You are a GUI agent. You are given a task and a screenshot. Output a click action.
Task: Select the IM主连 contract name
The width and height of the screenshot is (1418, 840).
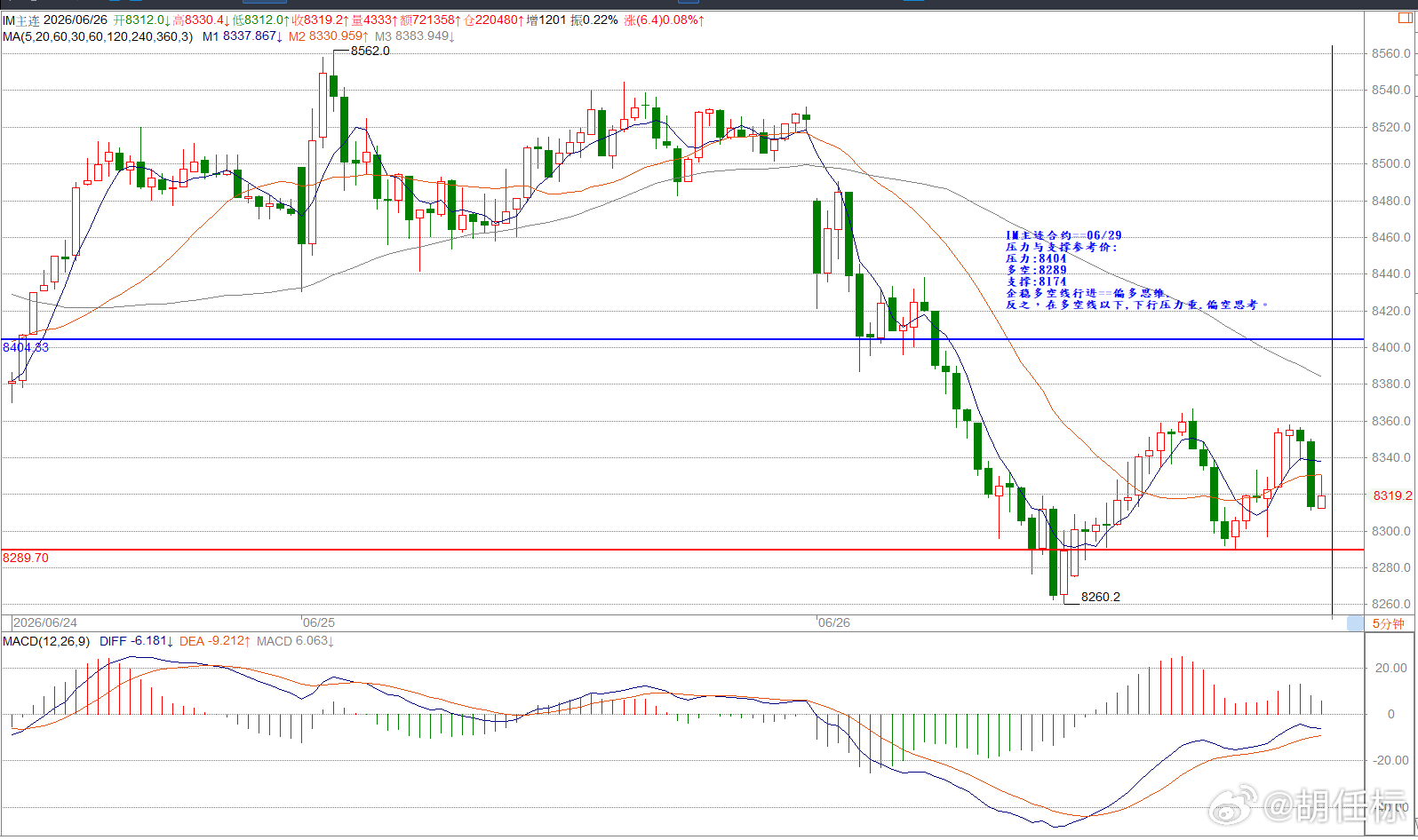coord(20,20)
